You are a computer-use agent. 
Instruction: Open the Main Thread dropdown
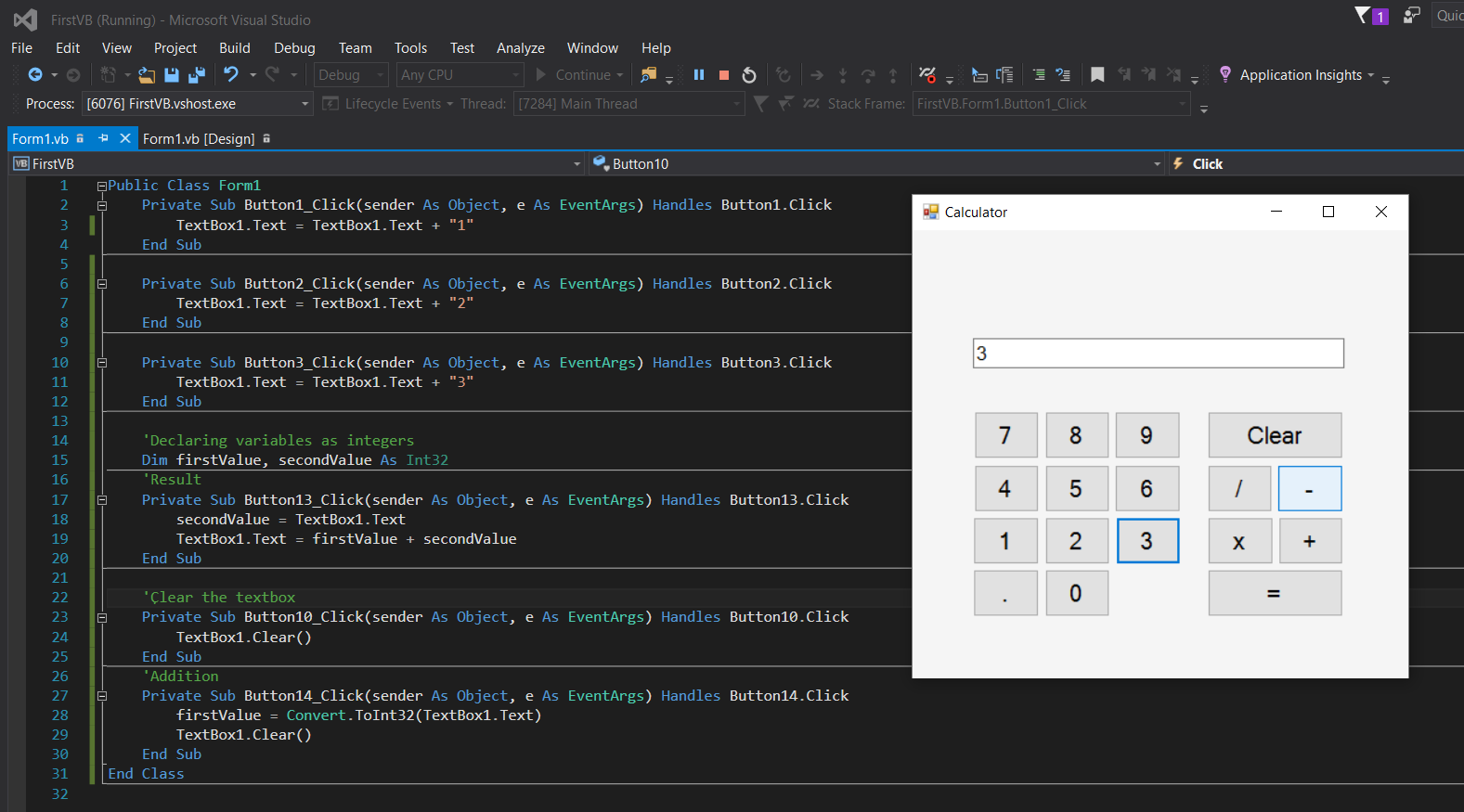628,104
